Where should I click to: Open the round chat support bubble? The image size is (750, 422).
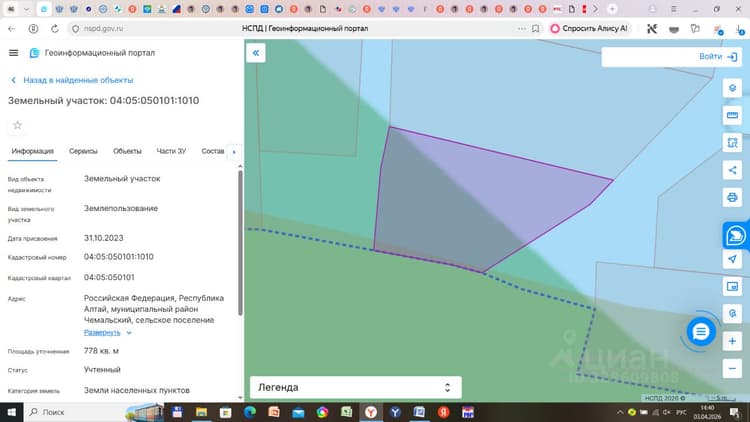point(701,332)
